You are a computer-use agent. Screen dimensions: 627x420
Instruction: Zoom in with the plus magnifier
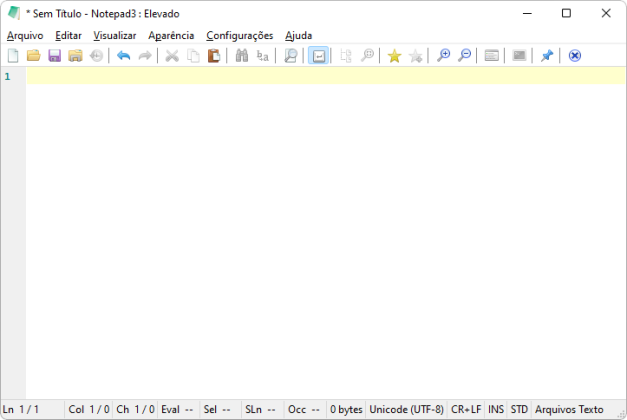point(443,56)
